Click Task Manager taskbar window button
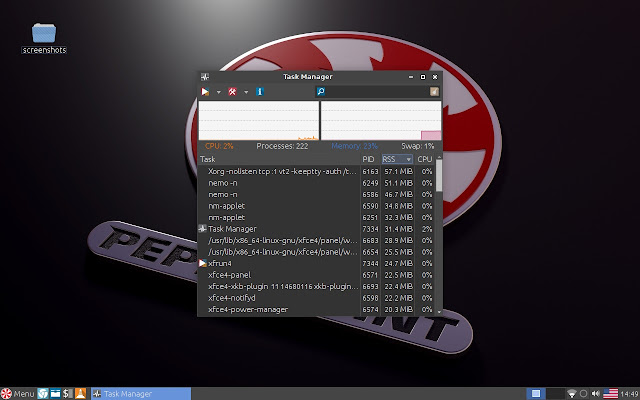Viewport: 640px width, 400px height. (x=141, y=393)
